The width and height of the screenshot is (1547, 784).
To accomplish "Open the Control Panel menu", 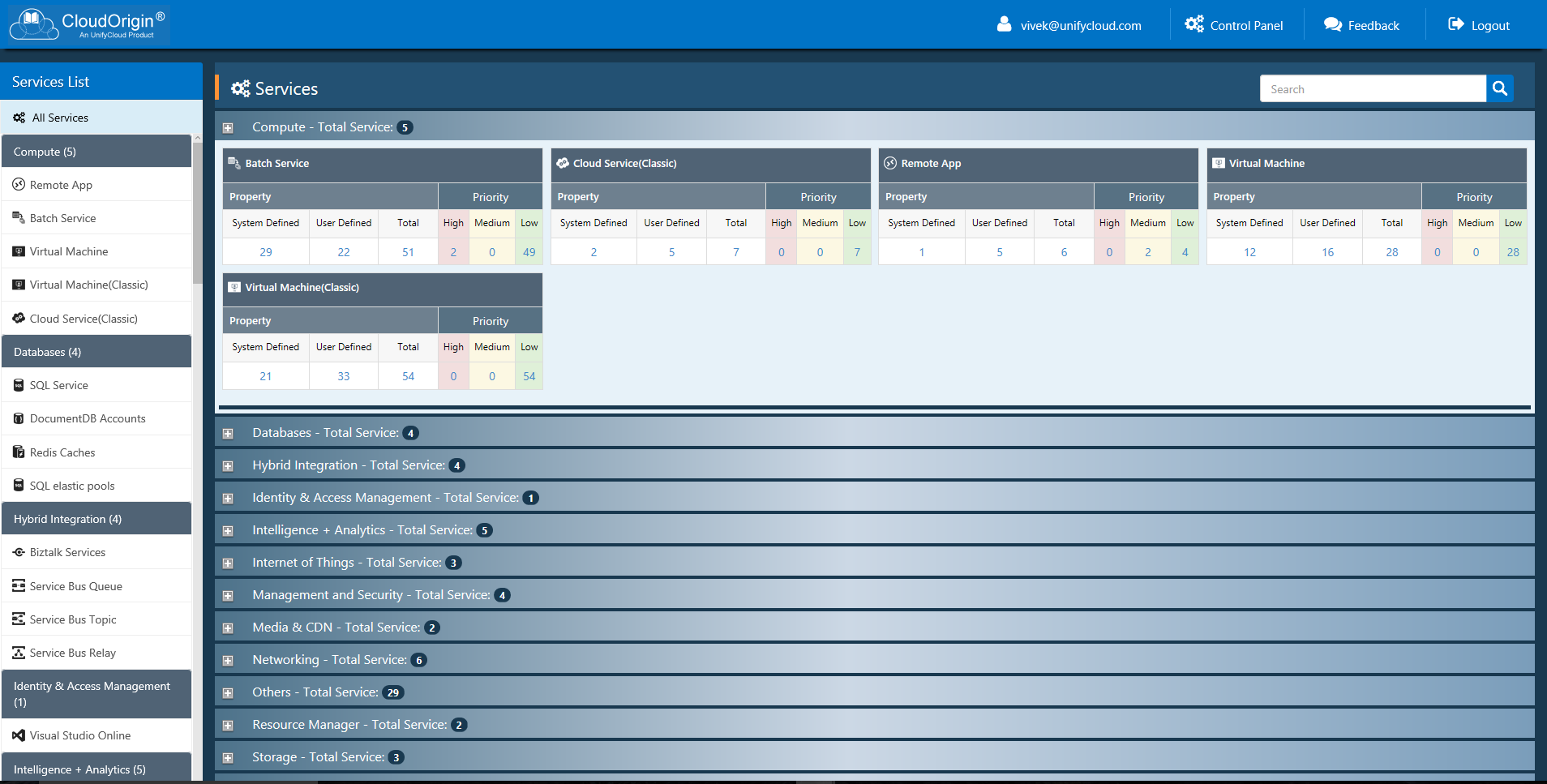I will coord(1234,25).
